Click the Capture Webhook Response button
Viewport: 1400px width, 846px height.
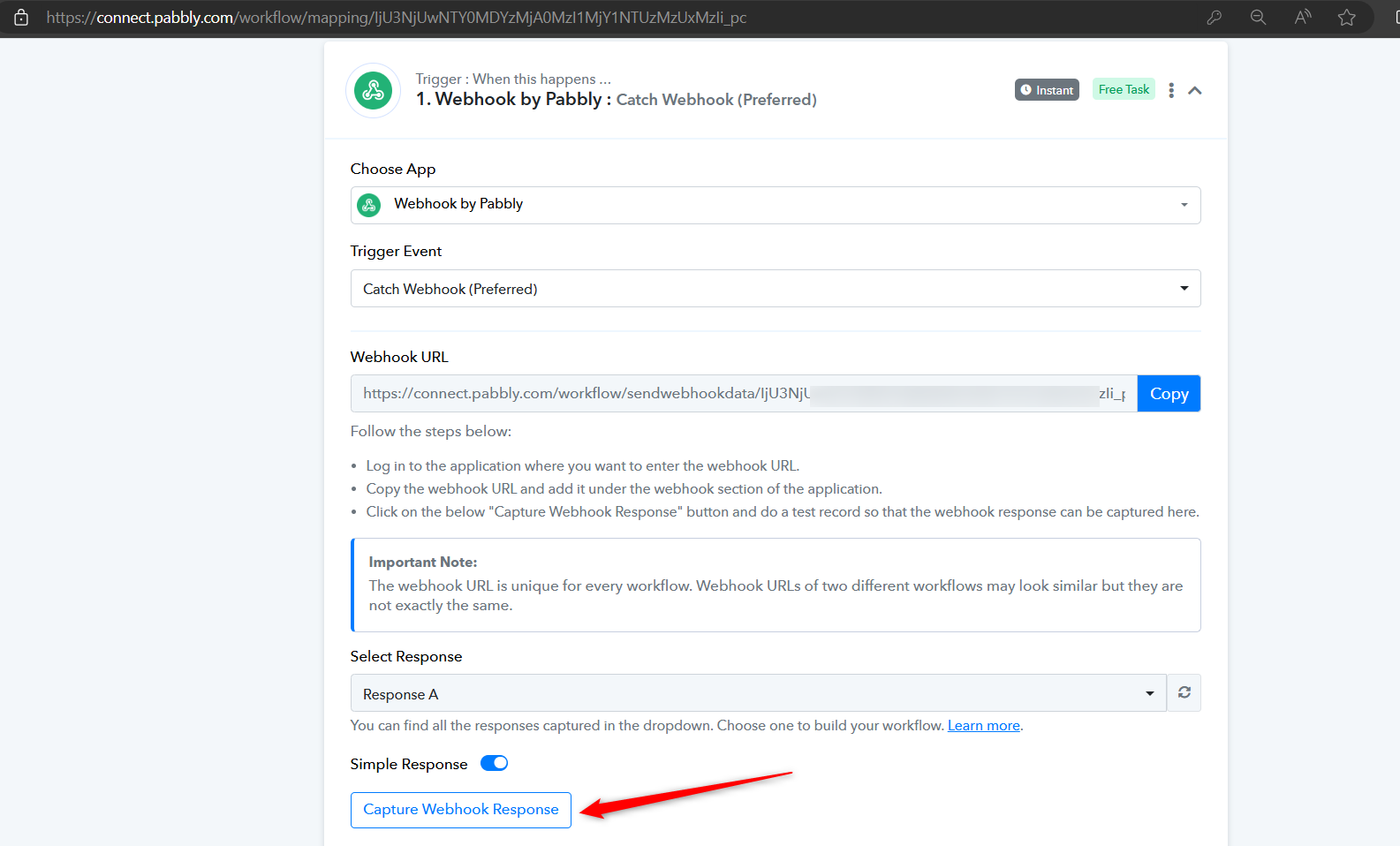click(461, 810)
